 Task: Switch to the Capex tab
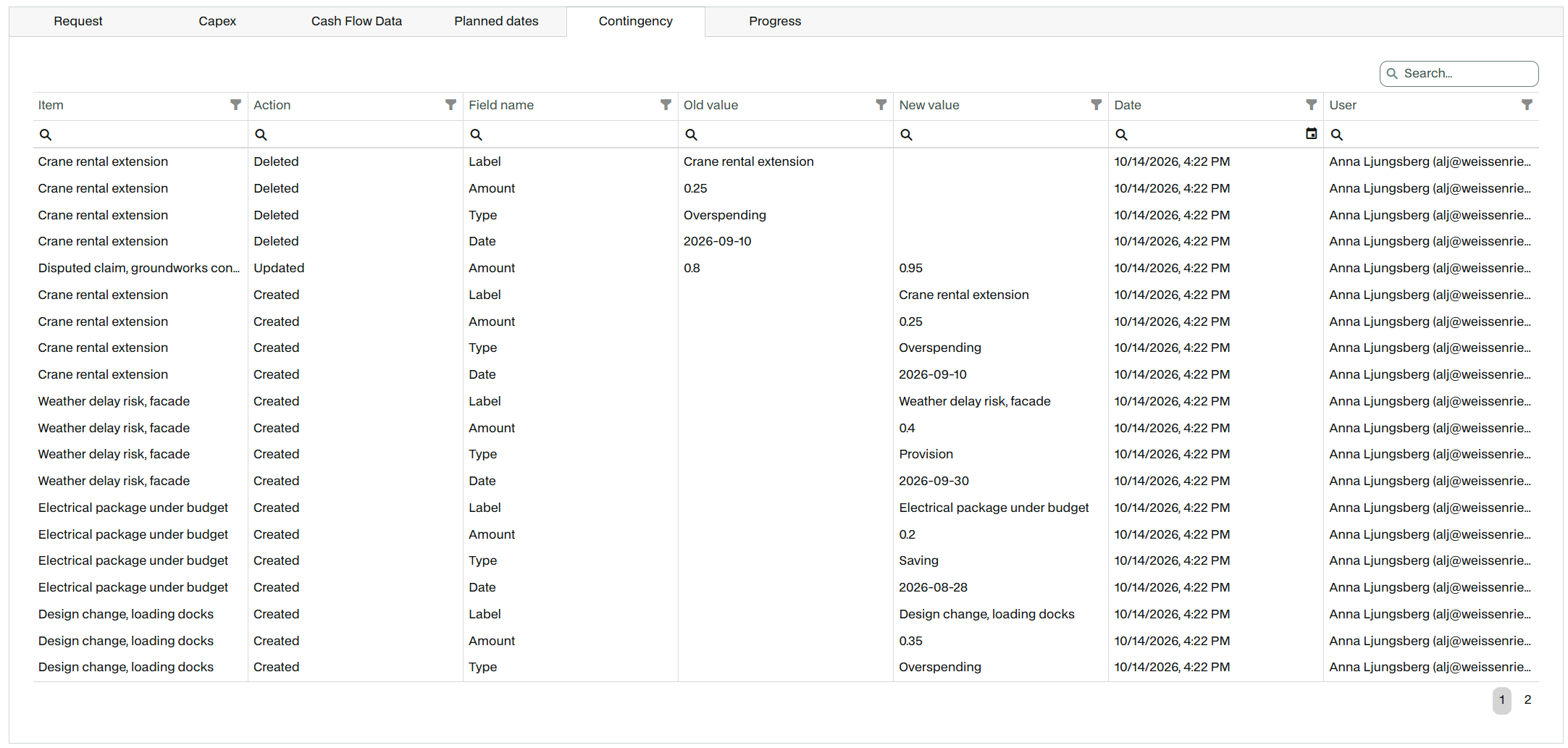[x=217, y=22]
